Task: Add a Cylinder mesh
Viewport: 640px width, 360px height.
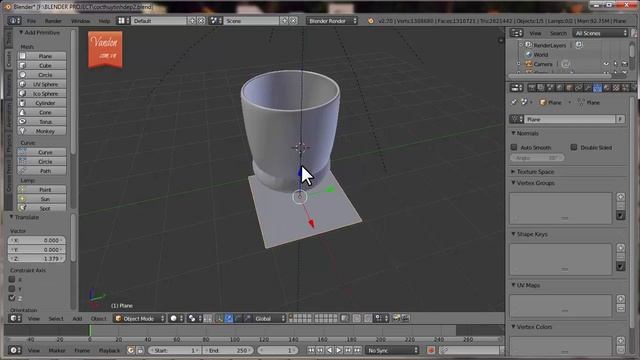Action: pyautogui.click(x=42, y=103)
